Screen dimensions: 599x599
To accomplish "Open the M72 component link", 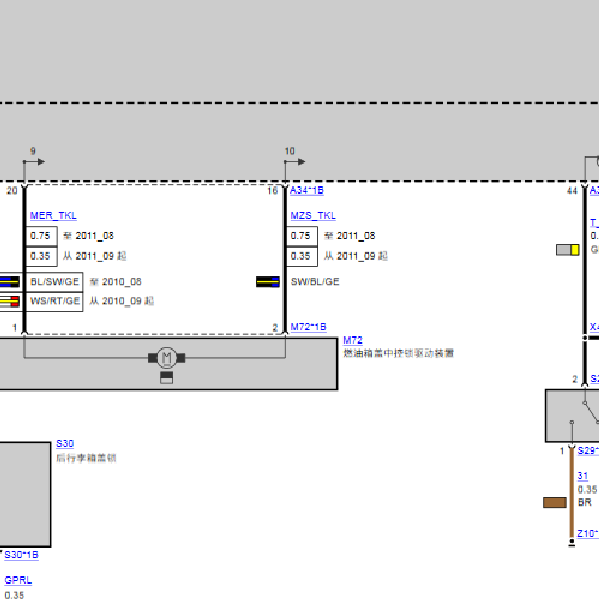I will [x=353, y=340].
